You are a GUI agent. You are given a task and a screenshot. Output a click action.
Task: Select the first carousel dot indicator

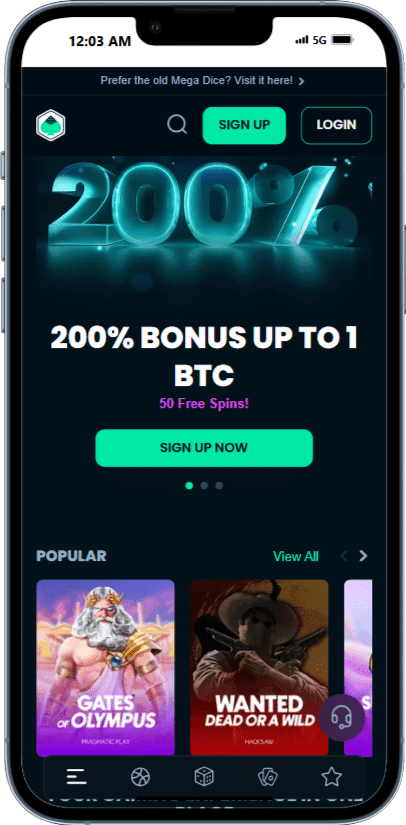pos(189,486)
